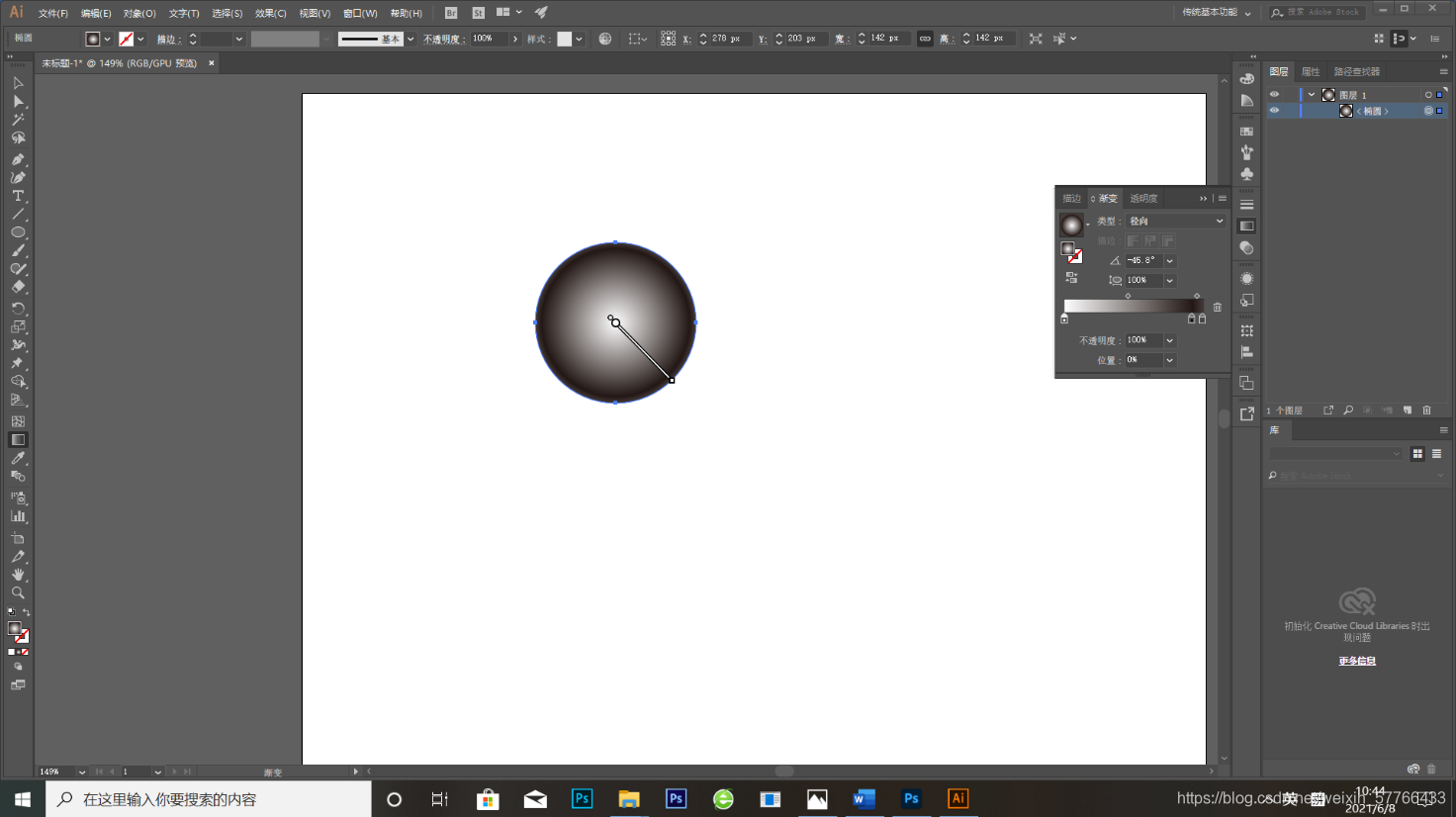Switch to 属性 tab
The width and height of the screenshot is (1456, 817).
(x=1311, y=71)
